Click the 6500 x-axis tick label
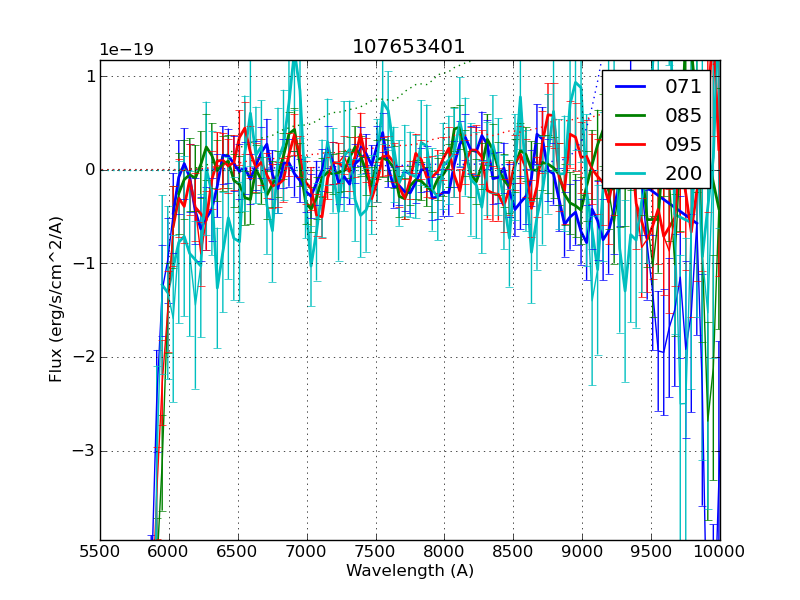The width and height of the screenshot is (800, 600). [238, 551]
